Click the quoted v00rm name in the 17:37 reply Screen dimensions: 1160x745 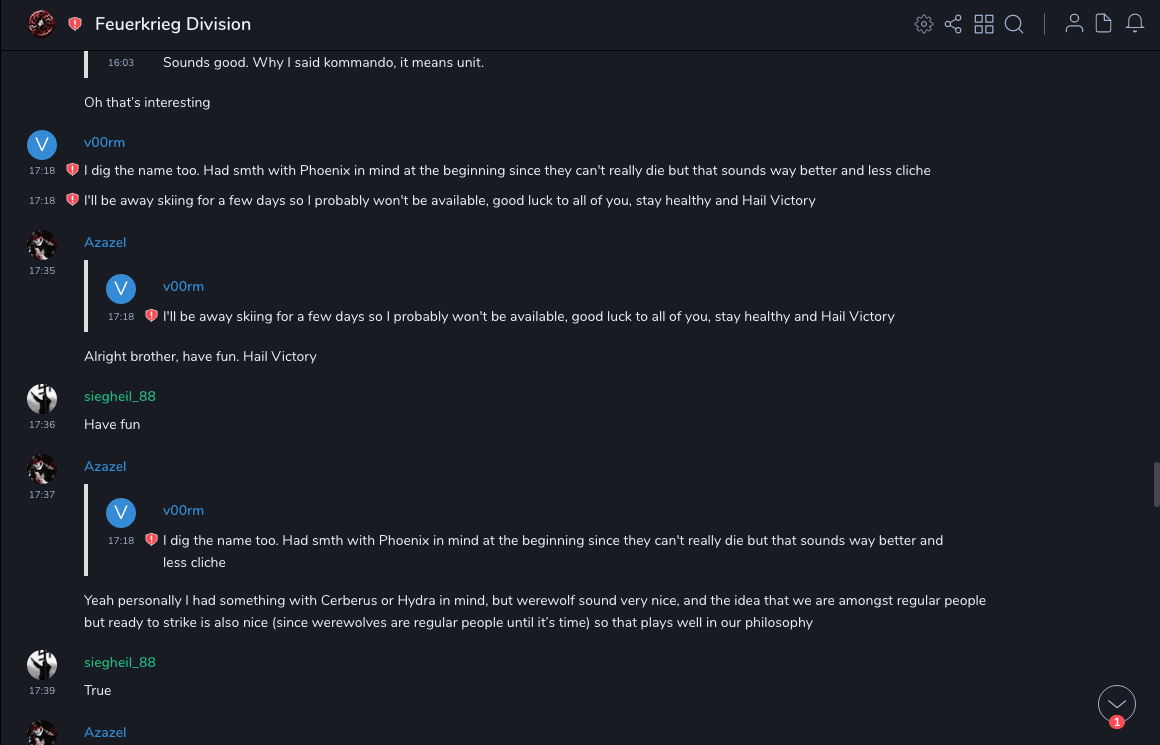pyautogui.click(x=183, y=511)
